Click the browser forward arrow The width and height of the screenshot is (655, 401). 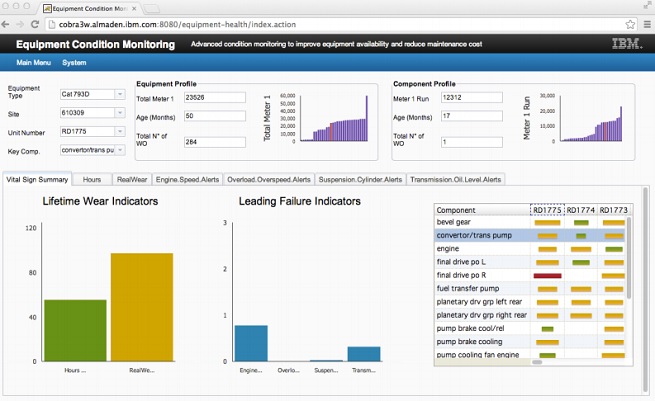[20, 24]
